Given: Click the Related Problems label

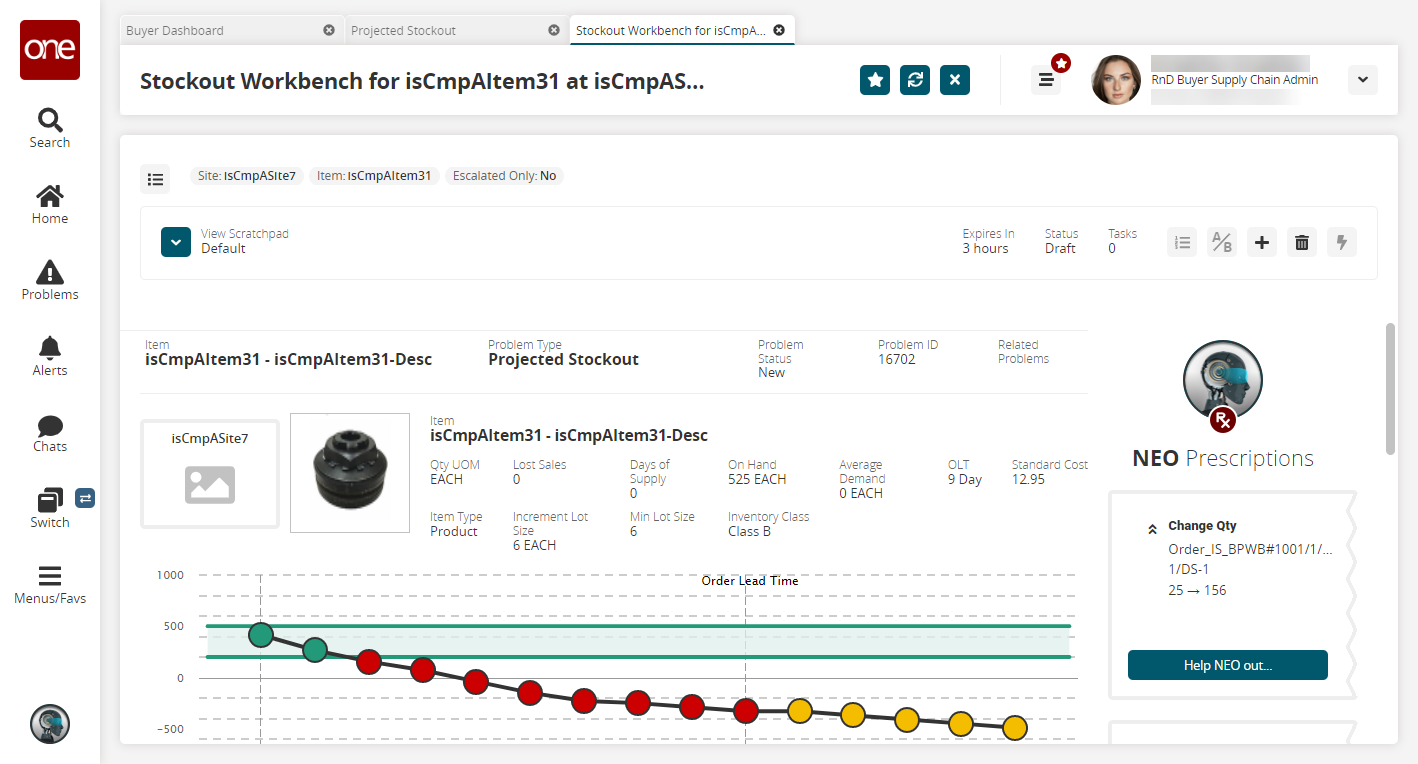Looking at the screenshot, I should click(x=1023, y=352).
